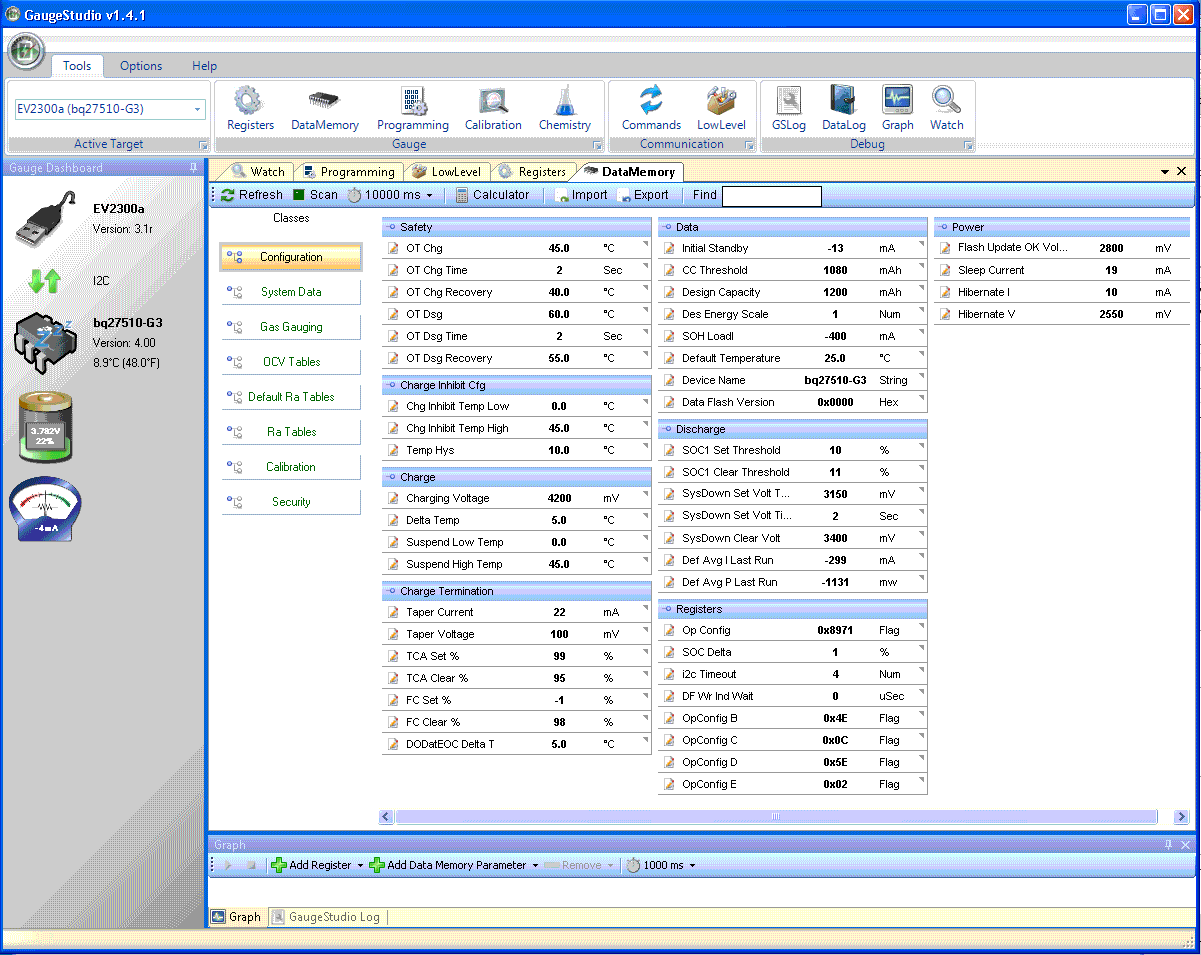Click the Refresh toolbar button
Viewport: 1201px width, 955px height.
click(252, 195)
